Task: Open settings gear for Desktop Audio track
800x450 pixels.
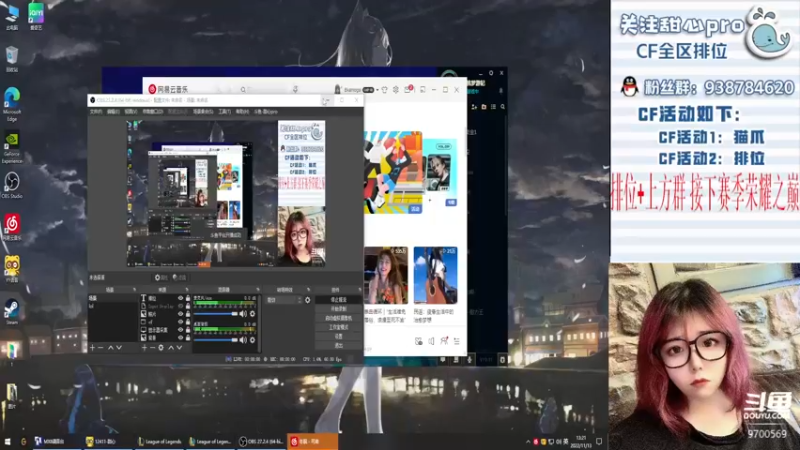Action: tap(252, 340)
